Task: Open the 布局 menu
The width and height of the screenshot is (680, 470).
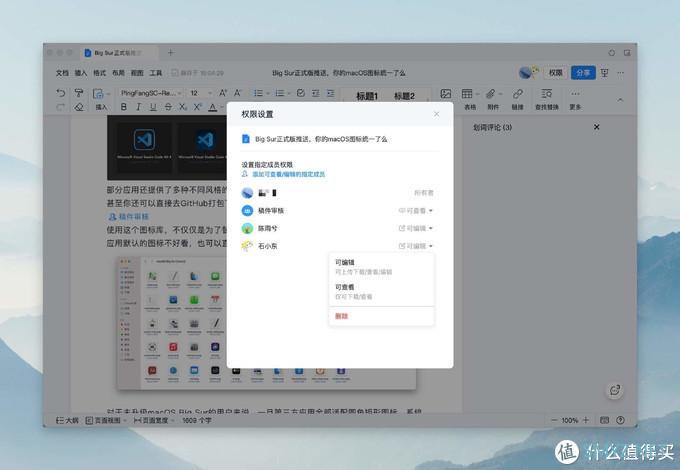Action: pyautogui.click(x=118, y=73)
